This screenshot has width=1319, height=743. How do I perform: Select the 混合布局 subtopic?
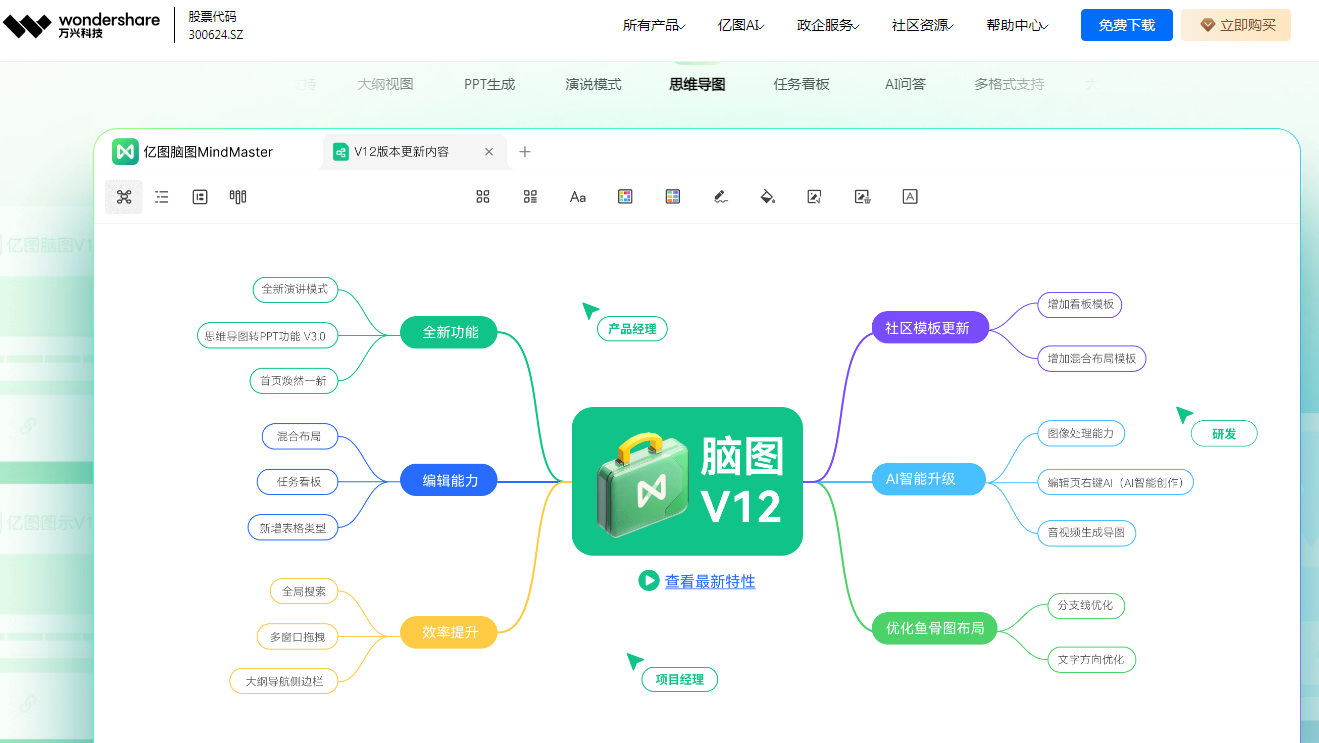300,436
